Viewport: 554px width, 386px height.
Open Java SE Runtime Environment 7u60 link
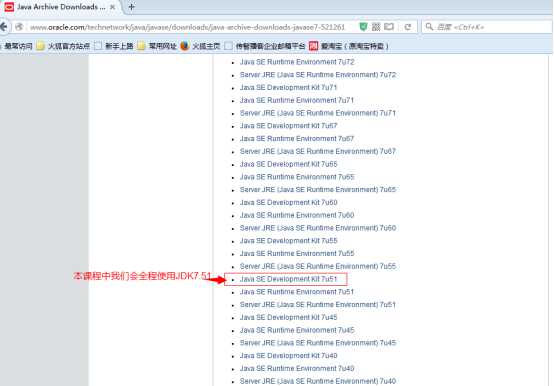(297, 215)
